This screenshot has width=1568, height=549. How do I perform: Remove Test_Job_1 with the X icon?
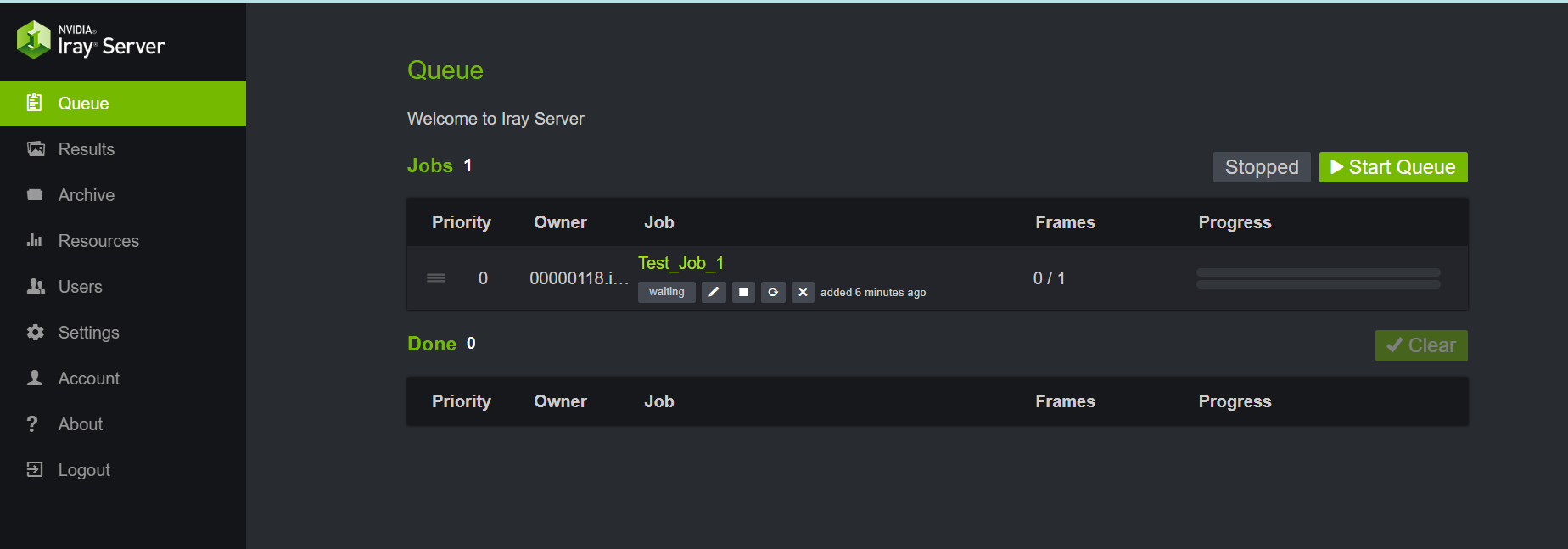803,292
